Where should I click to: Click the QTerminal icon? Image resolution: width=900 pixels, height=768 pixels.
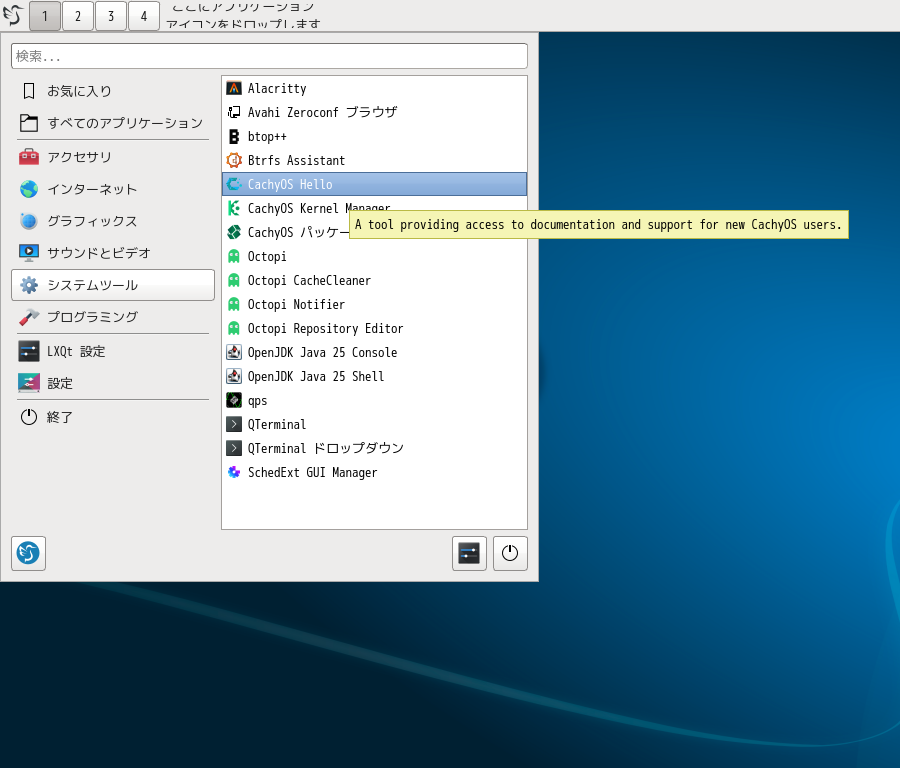point(234,424)
